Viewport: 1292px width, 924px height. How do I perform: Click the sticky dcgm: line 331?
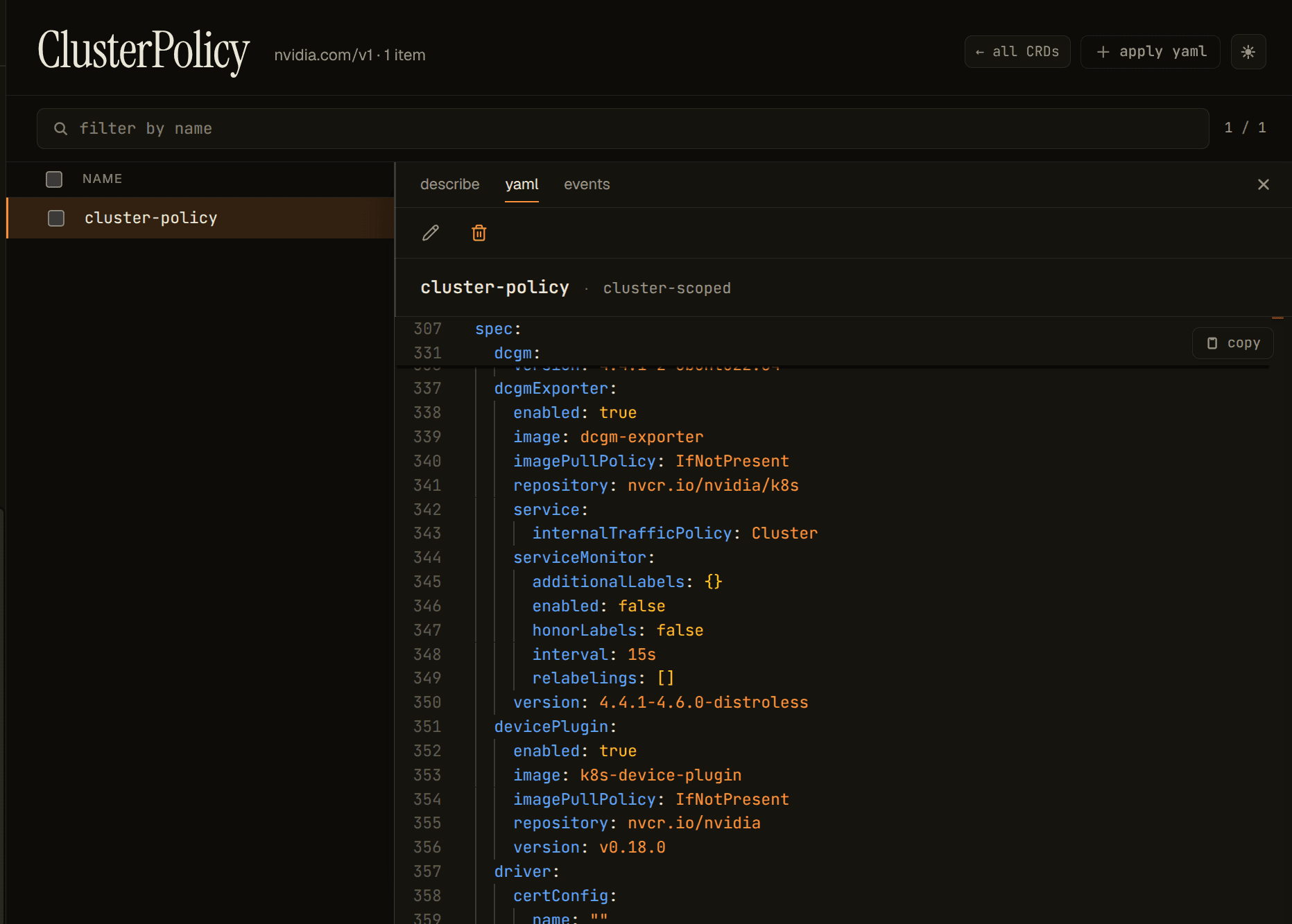[517, 354]
